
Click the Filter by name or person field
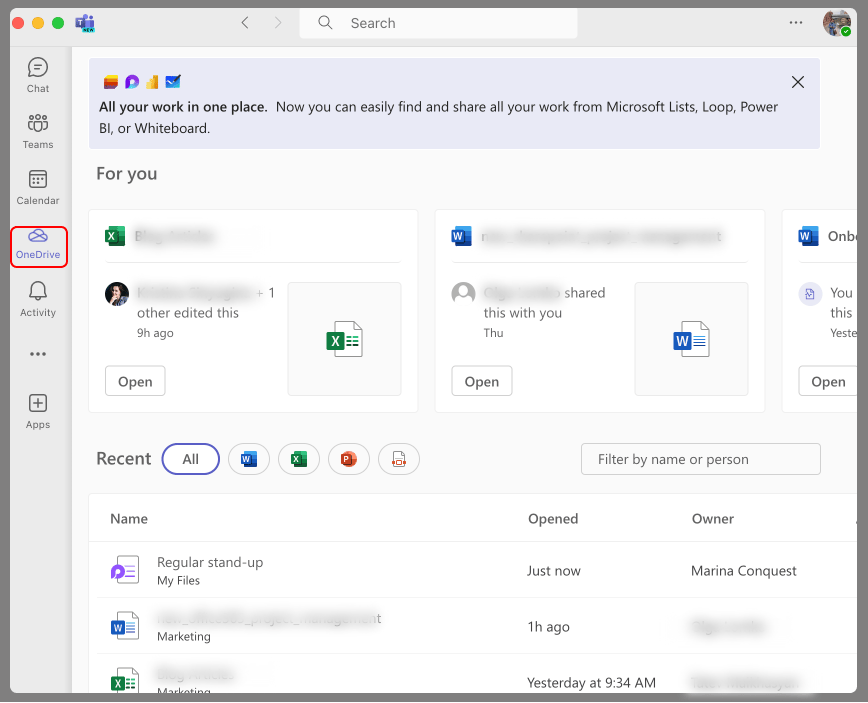pyautogui.click(x=700, y=459)
